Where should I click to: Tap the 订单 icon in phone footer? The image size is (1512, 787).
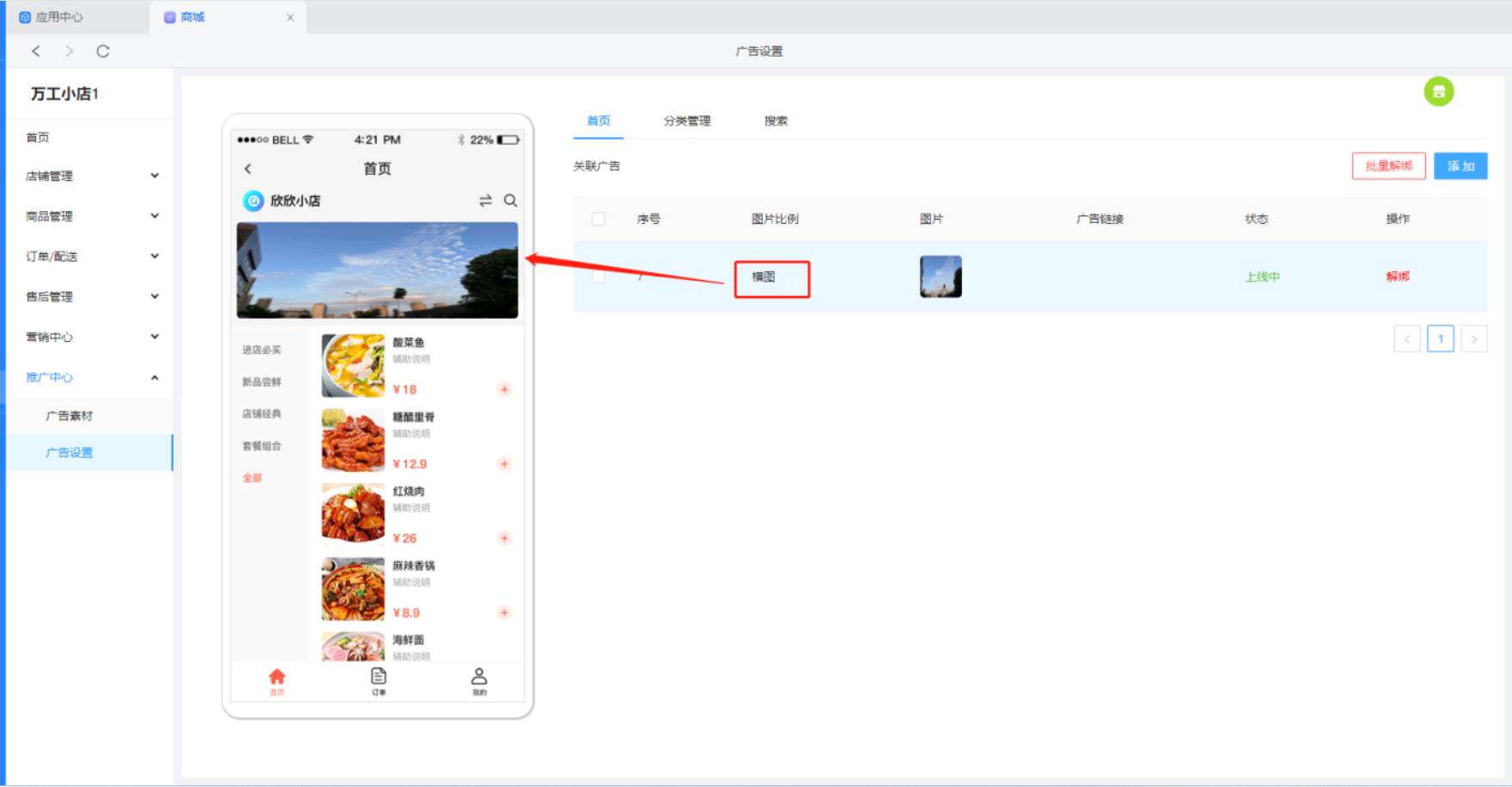click(x=379, y=679)
